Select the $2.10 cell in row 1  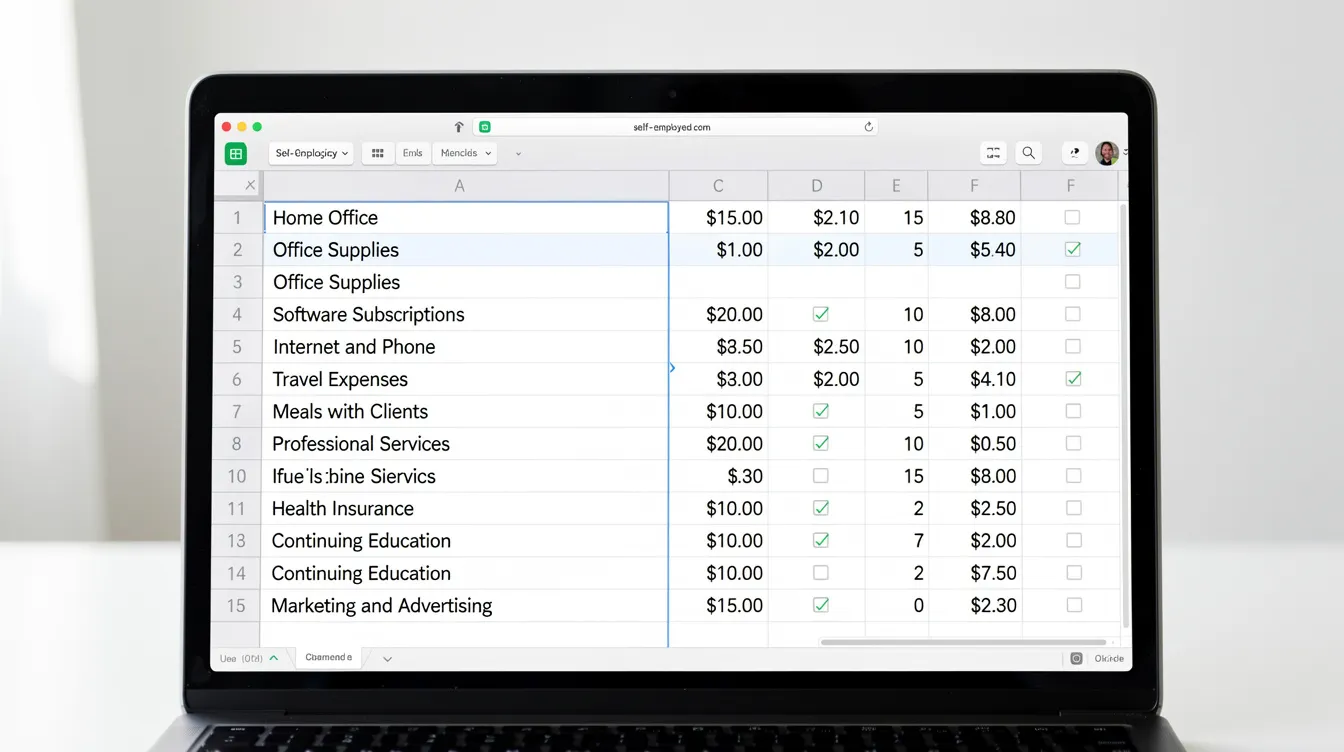817,217
